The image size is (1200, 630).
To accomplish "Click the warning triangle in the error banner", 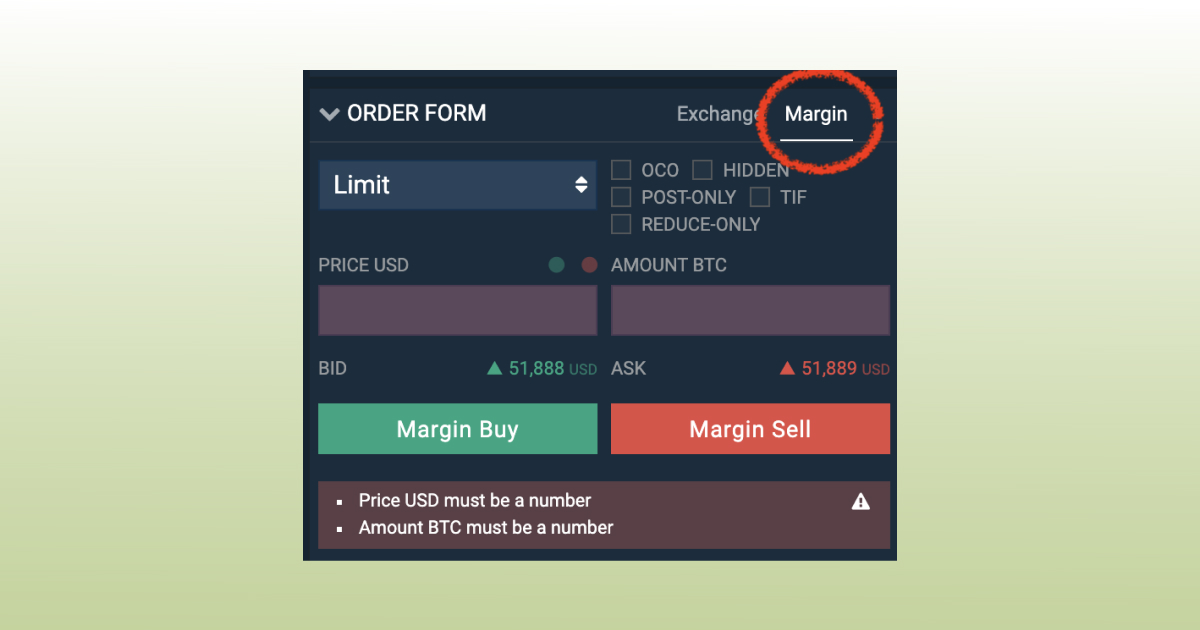I will 861,501.
